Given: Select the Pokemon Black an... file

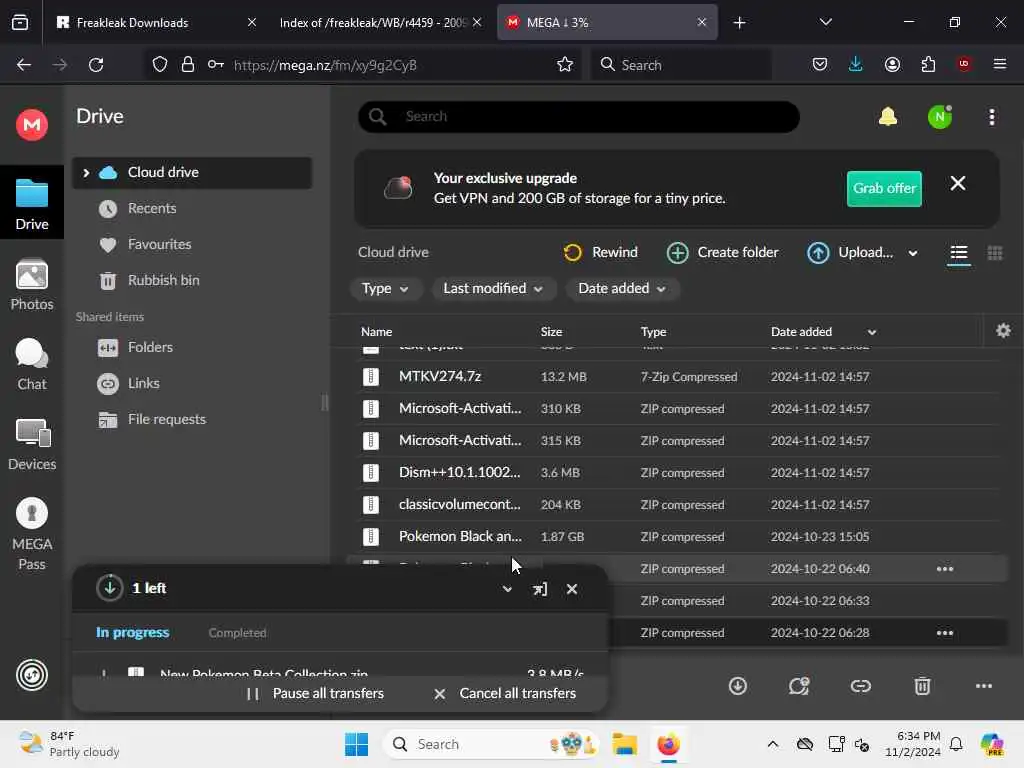Looking at the screenshot, I should click(x=679, y=537).
